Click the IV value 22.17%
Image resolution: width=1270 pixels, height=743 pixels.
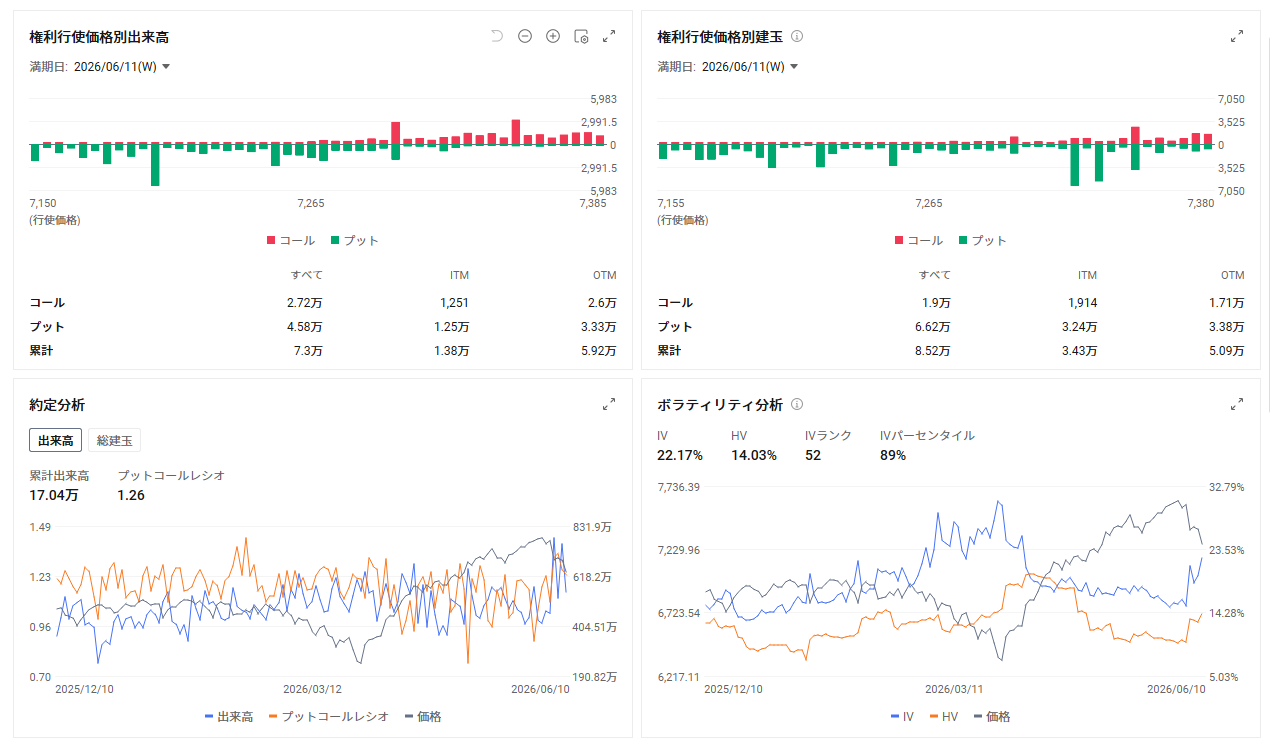coord(680,455)
